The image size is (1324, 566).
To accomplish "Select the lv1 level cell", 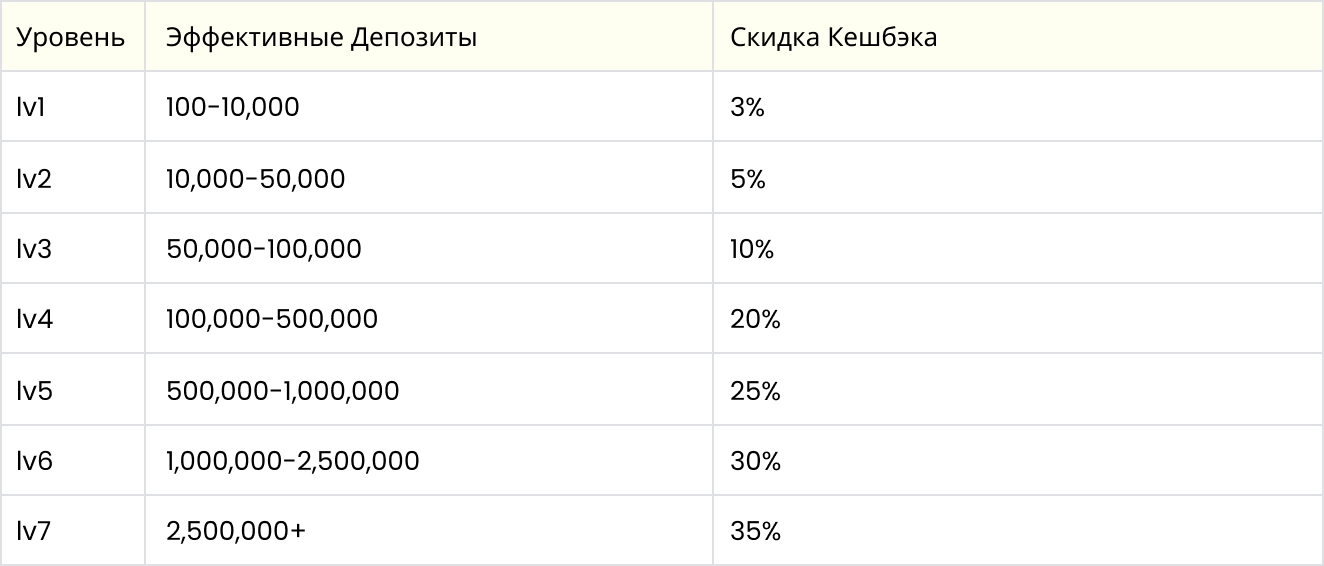I will pos(73,107).
